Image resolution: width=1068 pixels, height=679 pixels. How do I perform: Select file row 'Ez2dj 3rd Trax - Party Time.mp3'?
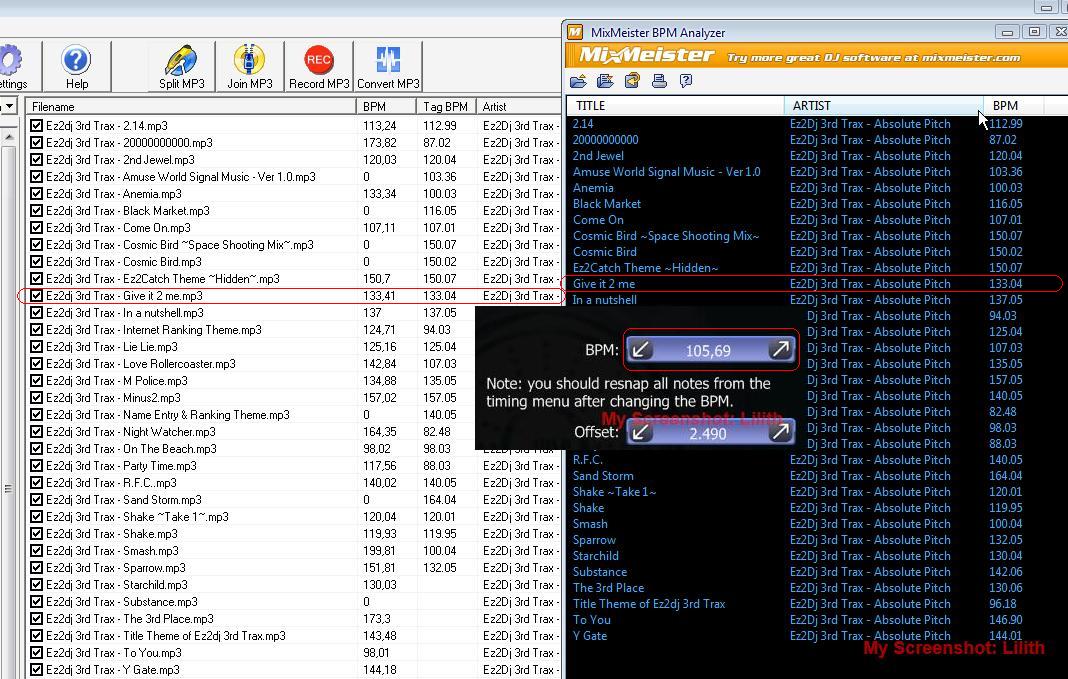(121, 466)
